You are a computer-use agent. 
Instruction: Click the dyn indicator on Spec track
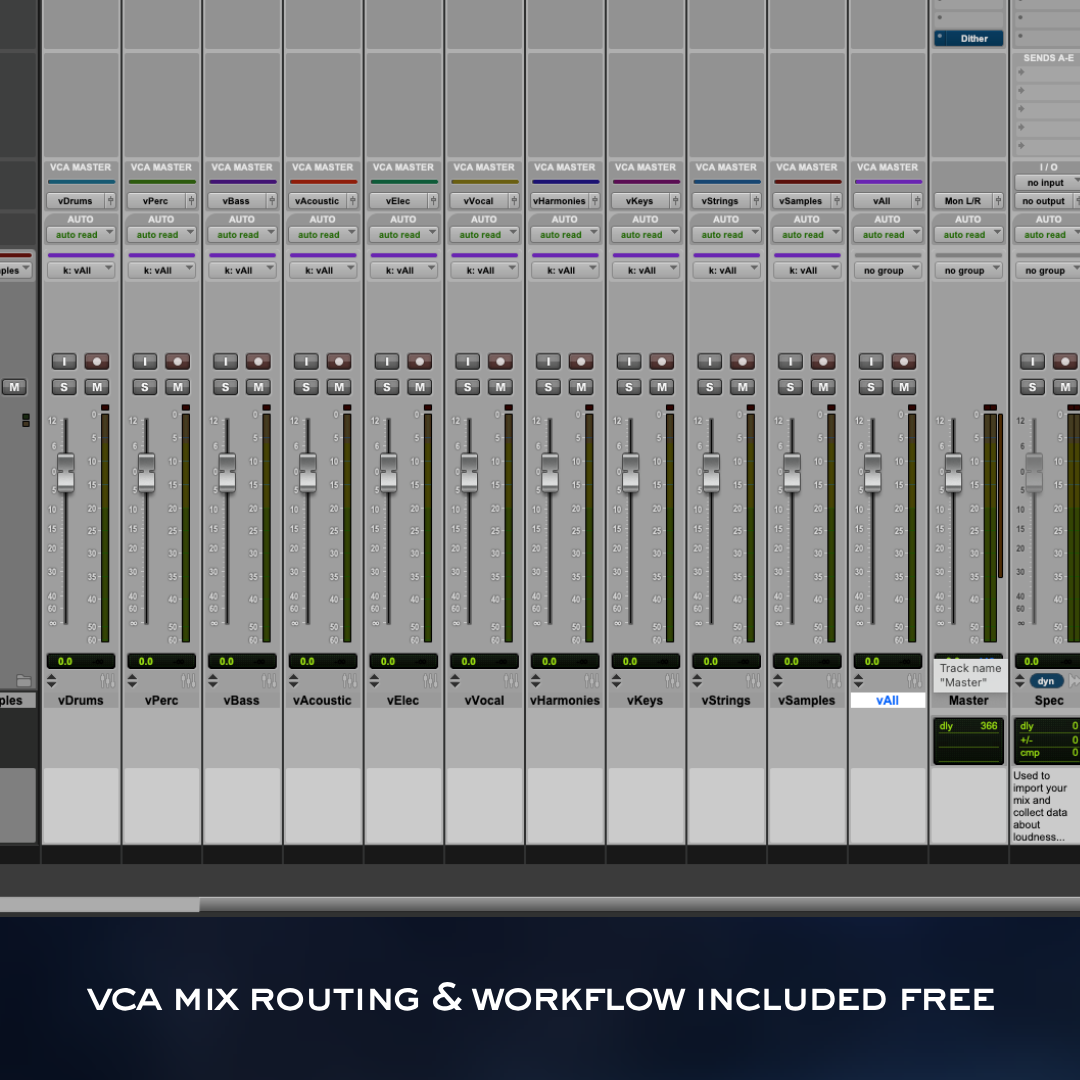point(1046,681)
